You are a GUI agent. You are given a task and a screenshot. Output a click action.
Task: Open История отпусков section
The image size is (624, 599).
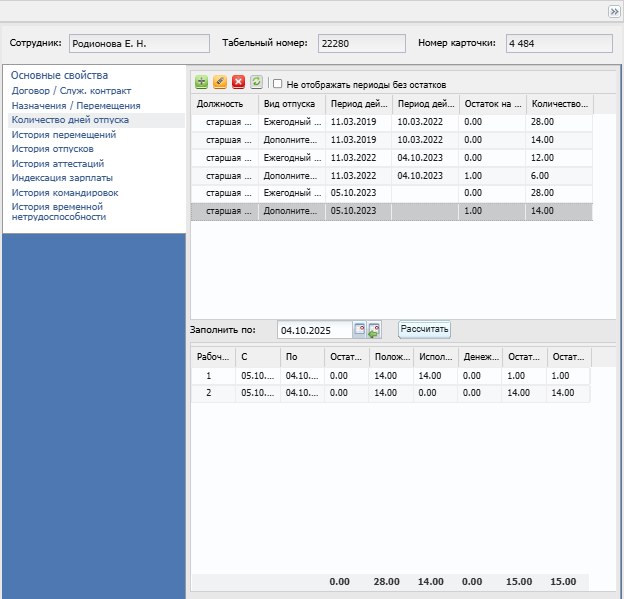tap(53, 149)
